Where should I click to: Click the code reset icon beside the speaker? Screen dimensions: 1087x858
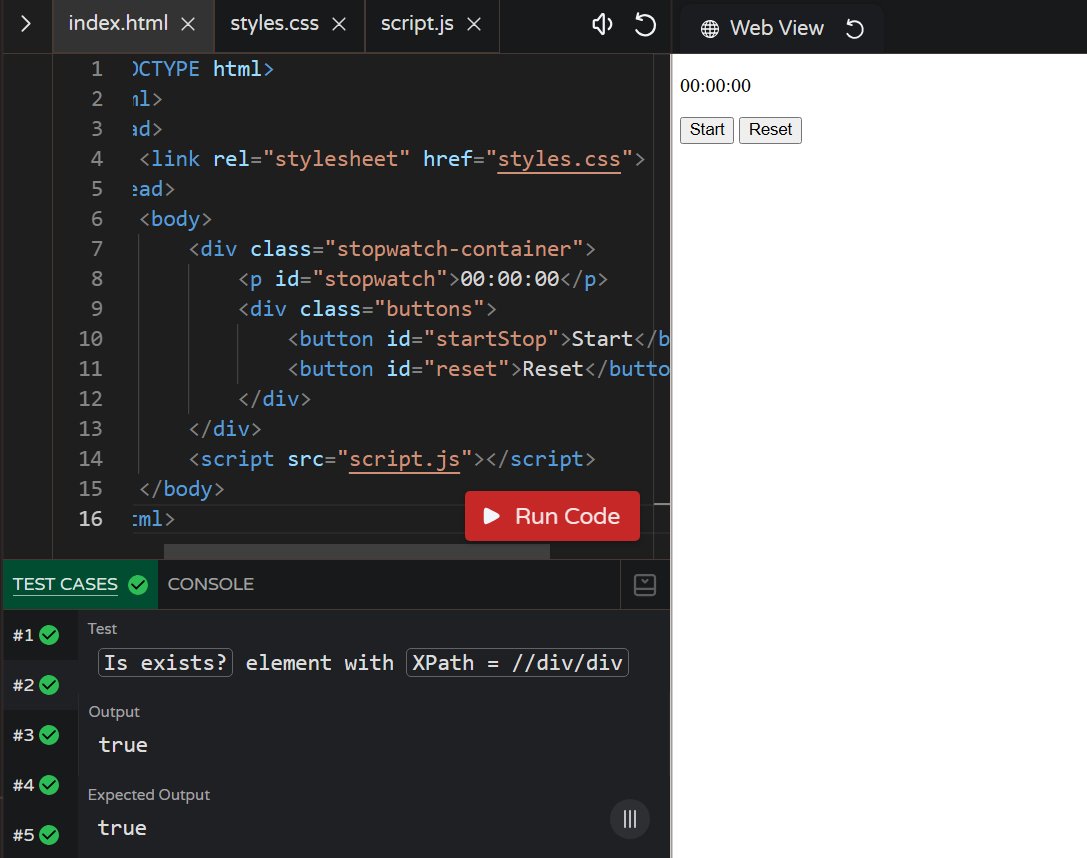[x=645, y=25]
